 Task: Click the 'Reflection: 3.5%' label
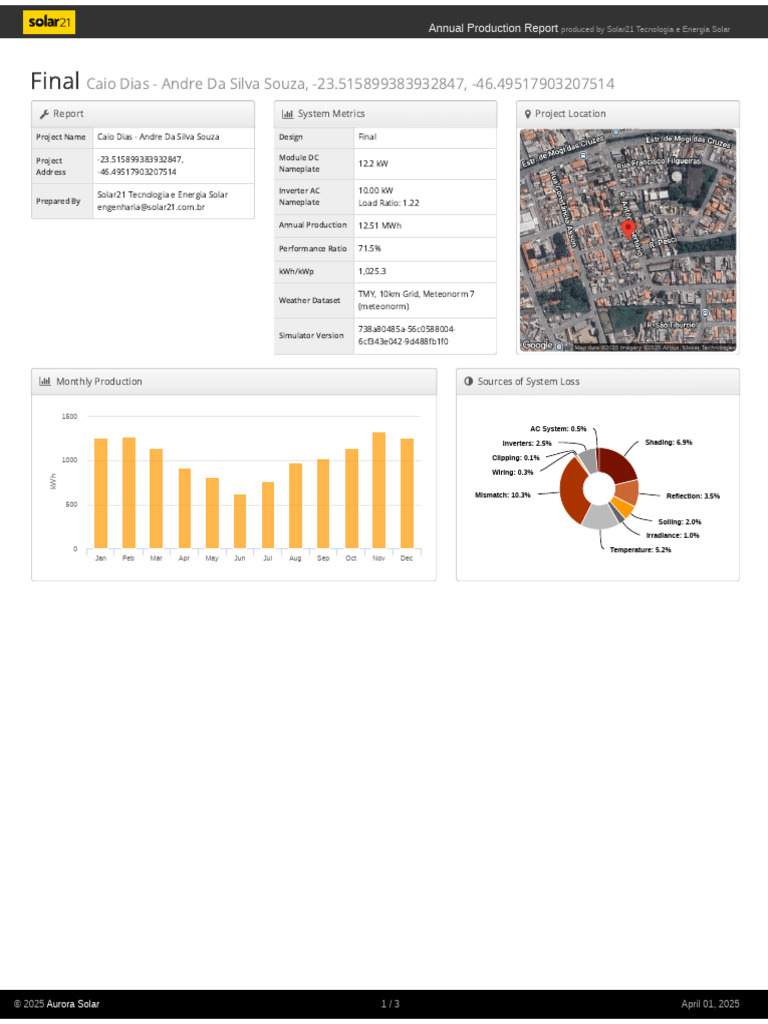[693, 496]
